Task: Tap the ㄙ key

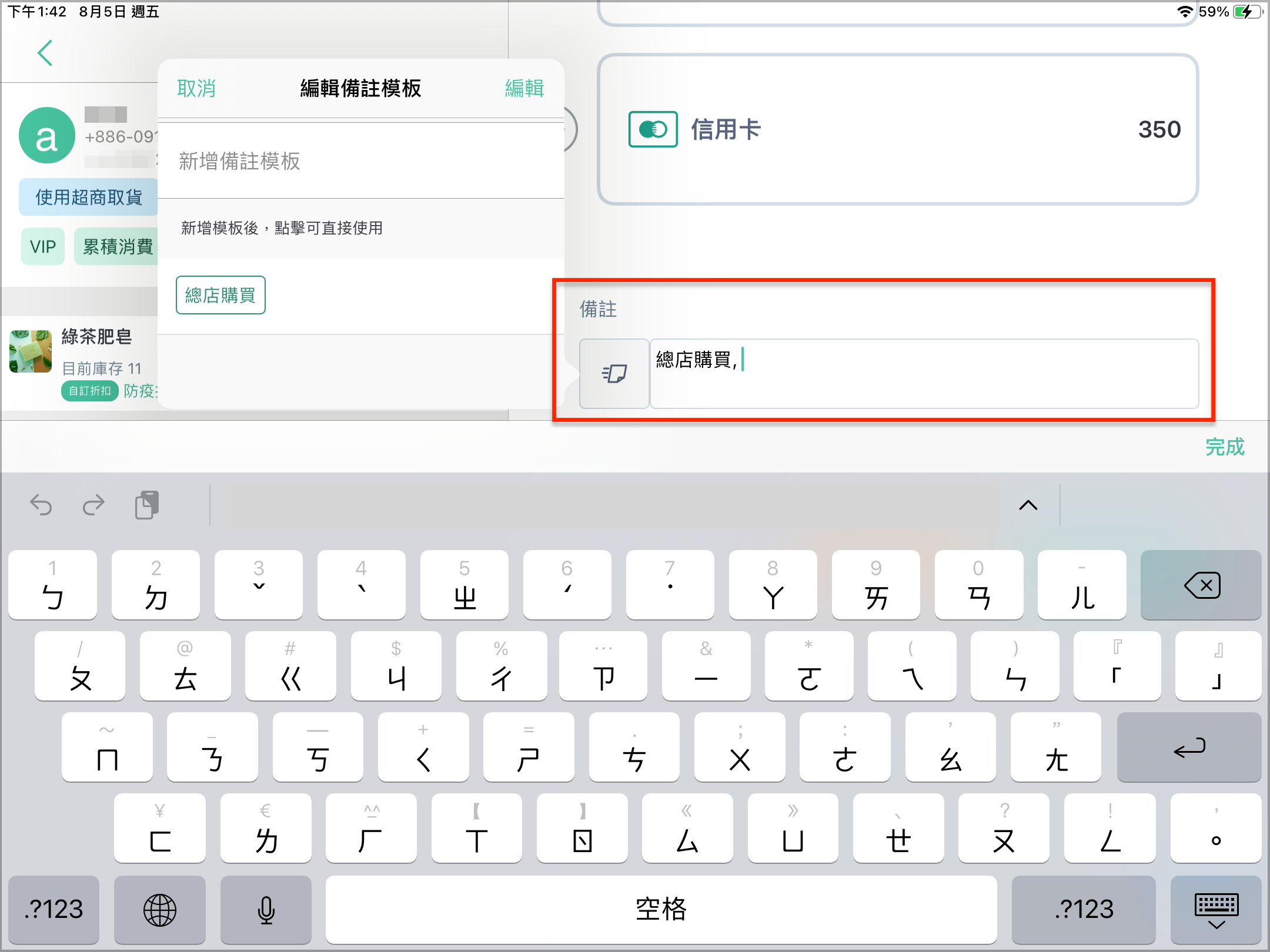Action: tap(687, 828)
